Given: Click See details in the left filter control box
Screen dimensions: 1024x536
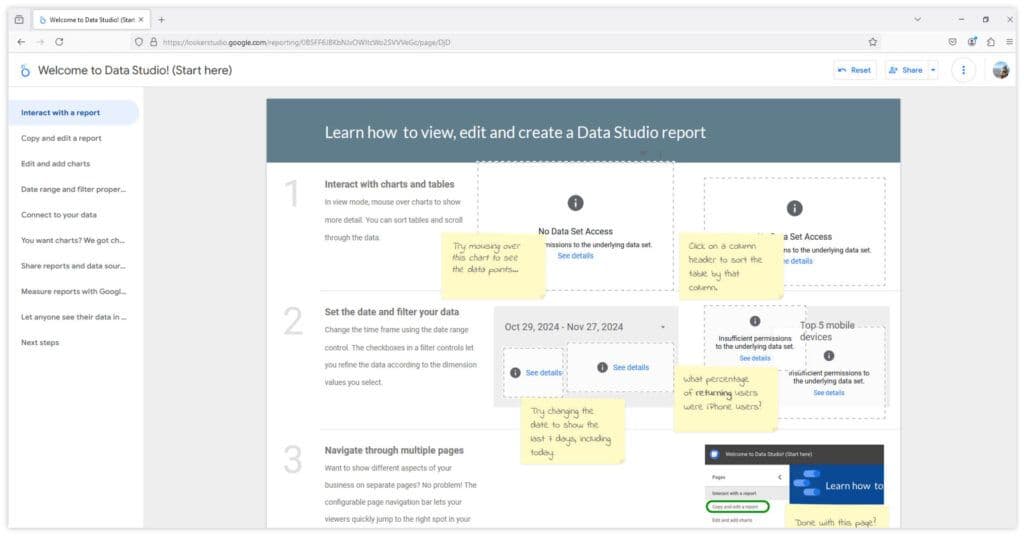Looking at the screenshot, I should point(543,373).
